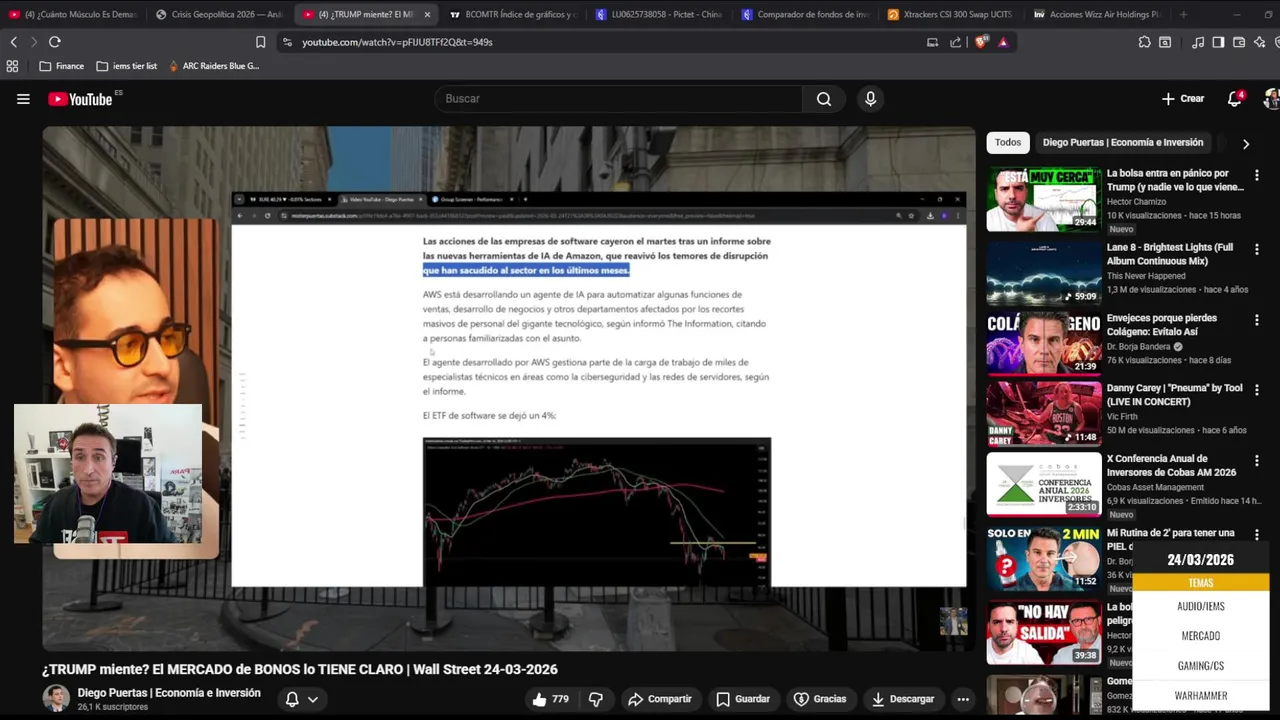Switch to '¿Cuánto Músculo Es Demas' tab
The width and height of the screenshot is (1280, 720).
(x=72, y=14)
